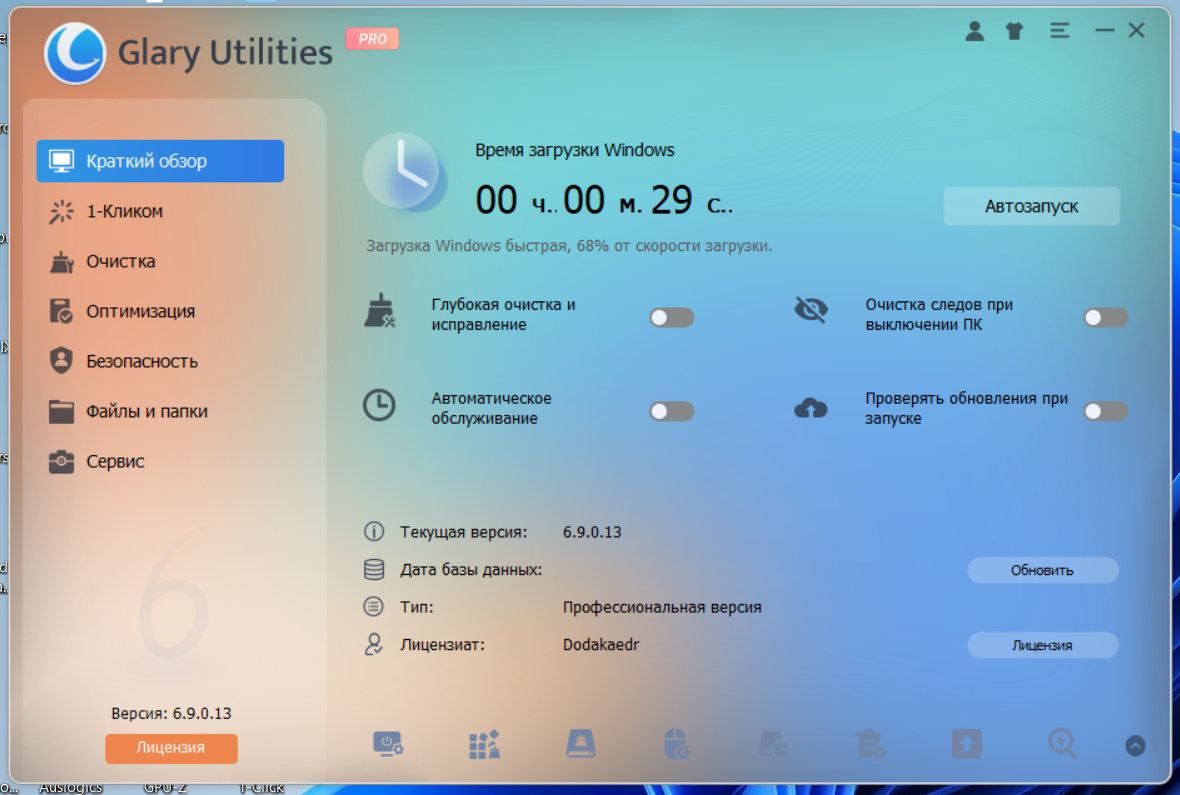
Task: Click the crossed-out eye traces icon
Action: [x=810, y=309]
